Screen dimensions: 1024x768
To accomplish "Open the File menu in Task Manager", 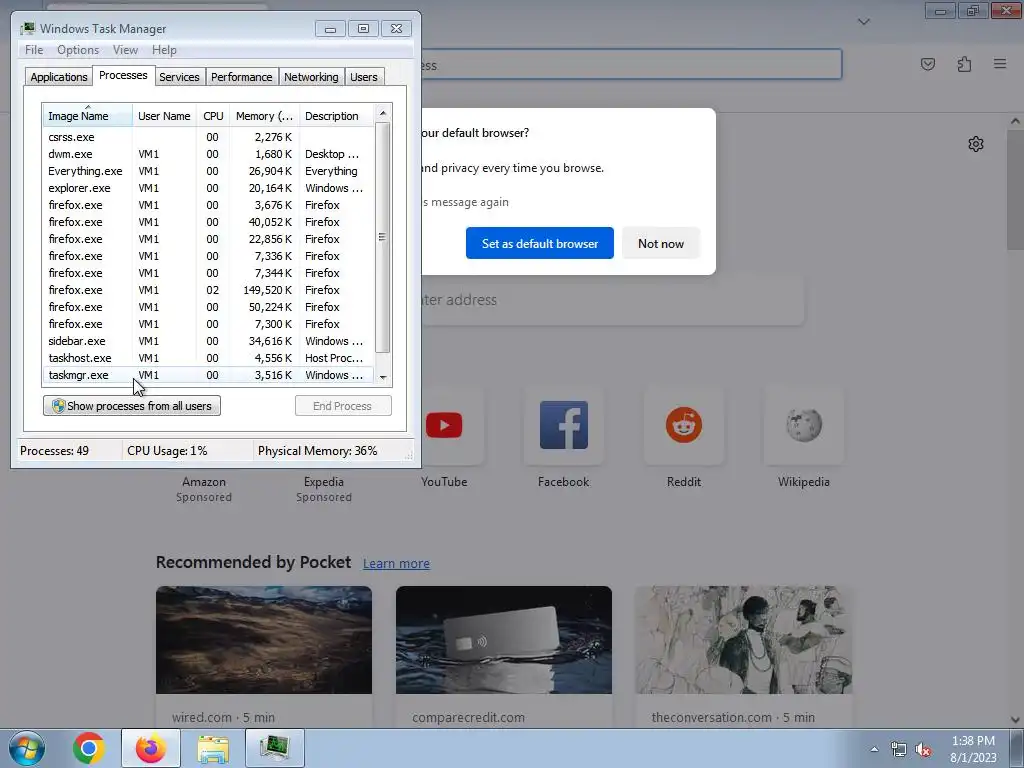I will tap(34, 50).
